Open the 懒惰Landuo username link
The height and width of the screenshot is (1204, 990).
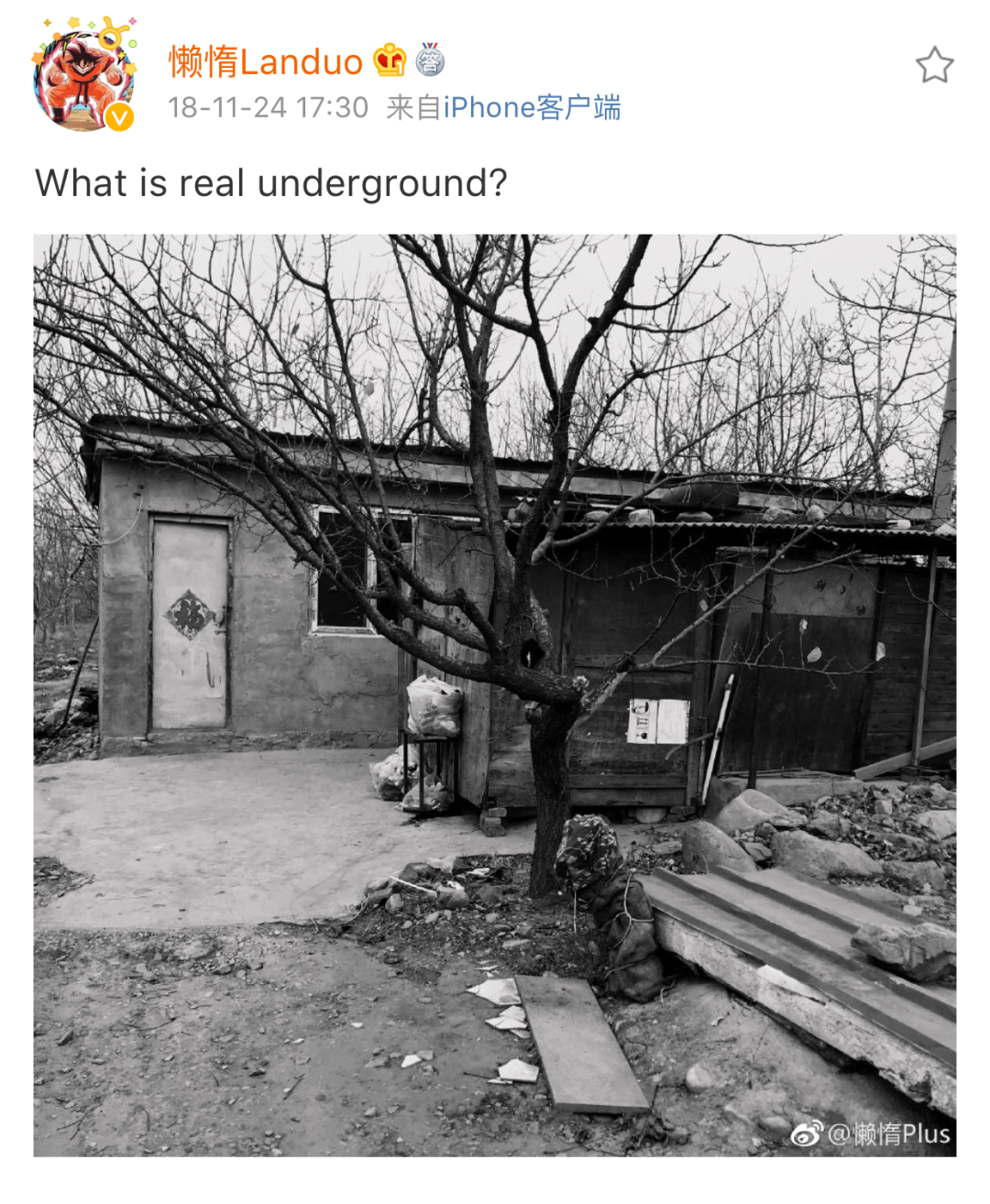(266, 61)
